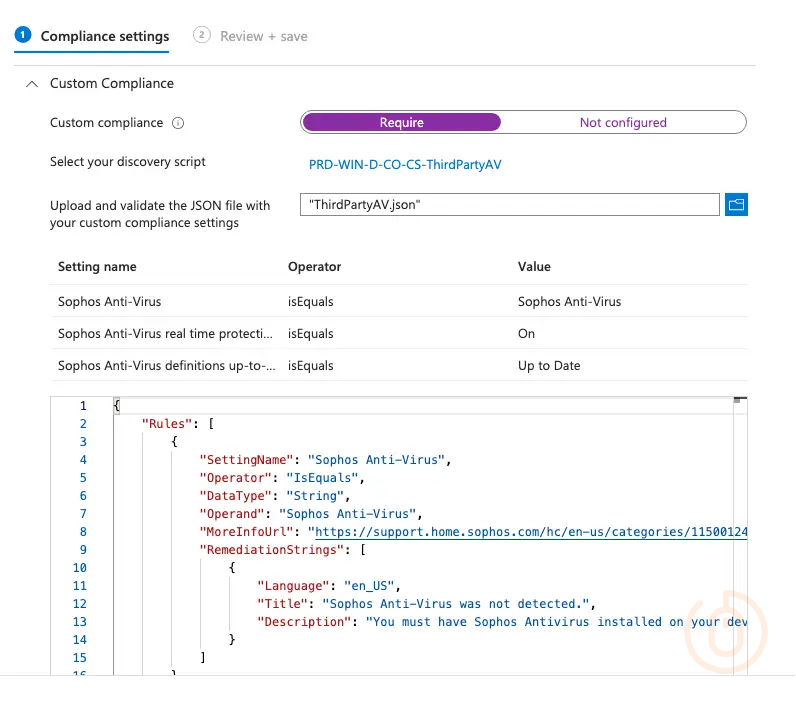This screenshot has width=796, height=702.
Task: Go to the Review + save tab
Action: 264,36
